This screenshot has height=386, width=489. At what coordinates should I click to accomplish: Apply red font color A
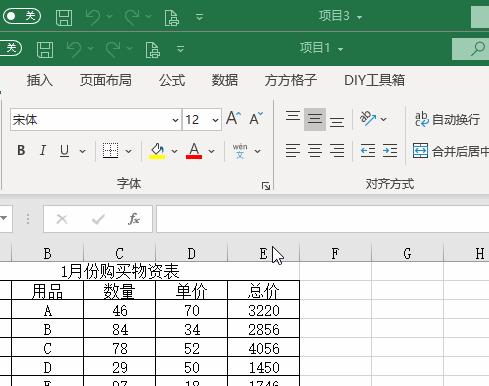194,151
